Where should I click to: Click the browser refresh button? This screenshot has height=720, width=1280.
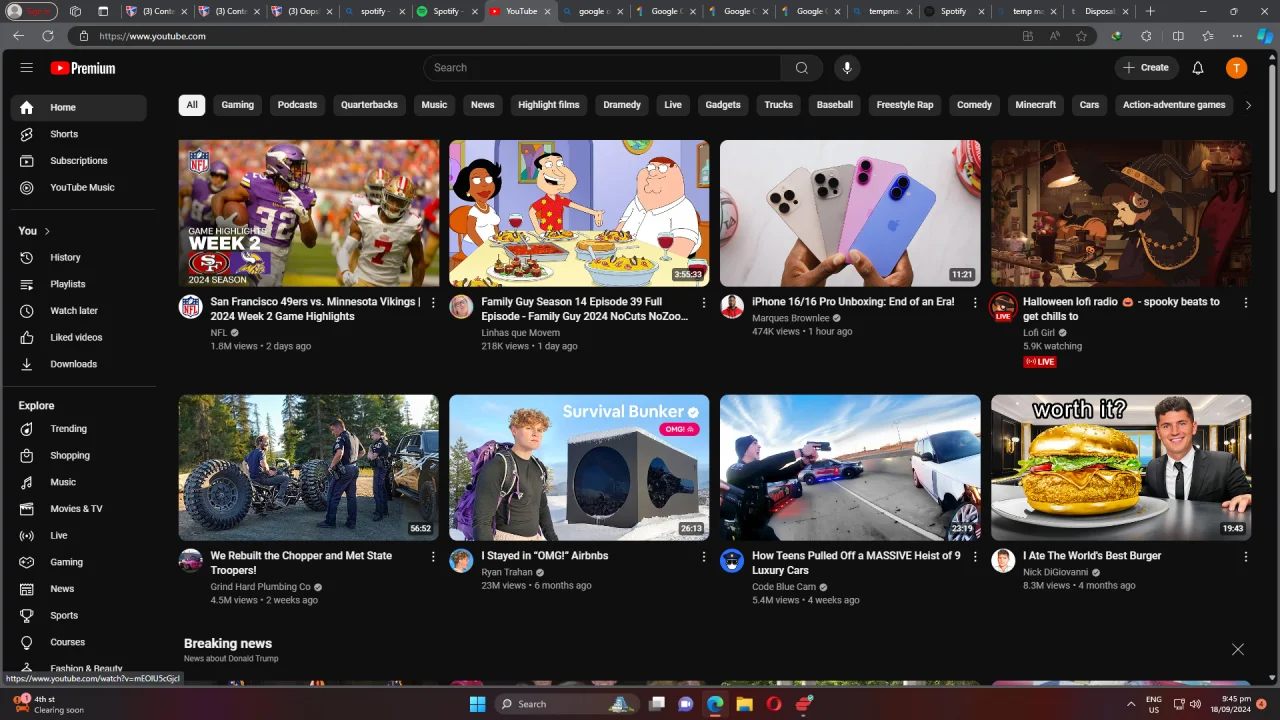point(47,36)
